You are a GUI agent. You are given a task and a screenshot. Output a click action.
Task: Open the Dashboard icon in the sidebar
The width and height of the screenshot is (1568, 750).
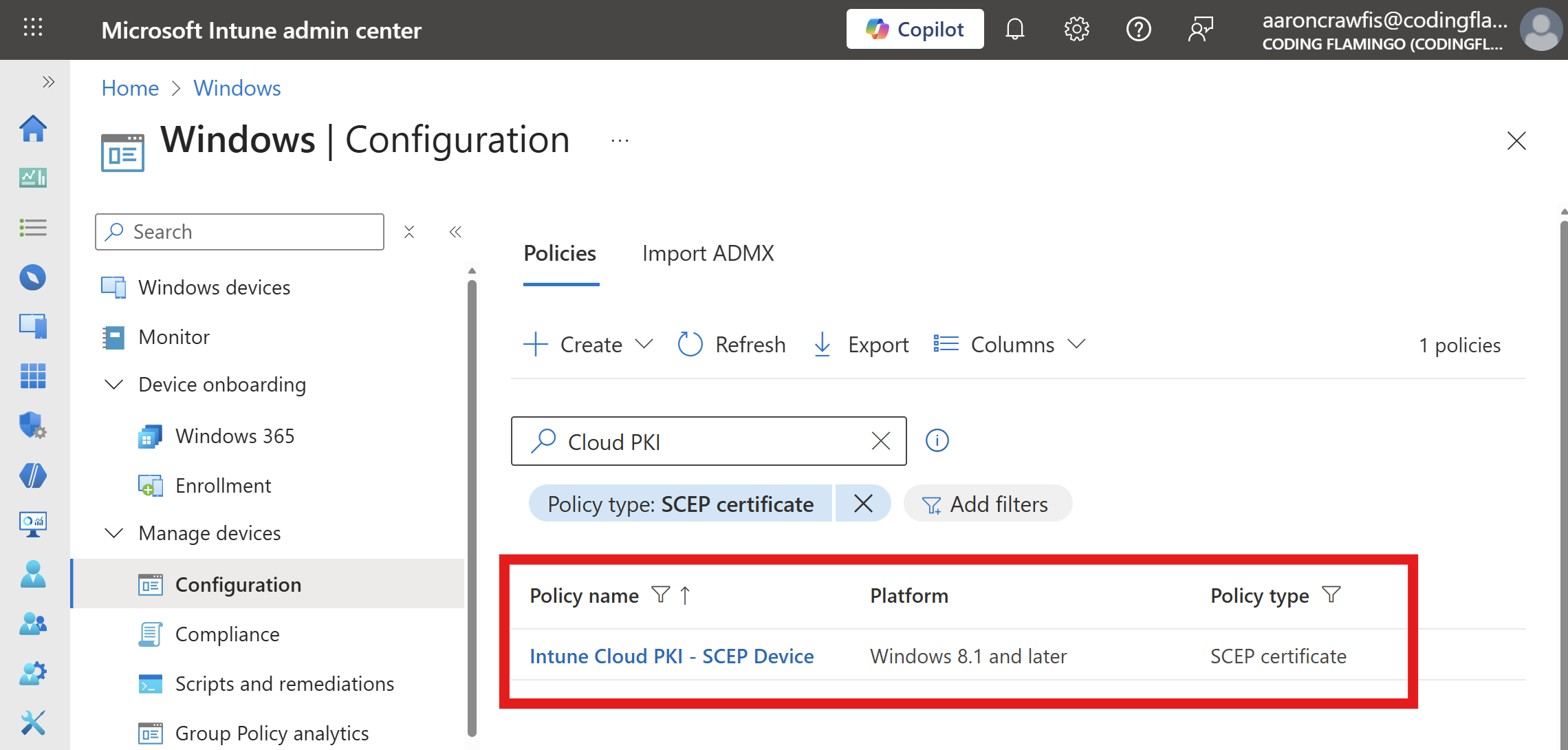[x=32, y=178]
